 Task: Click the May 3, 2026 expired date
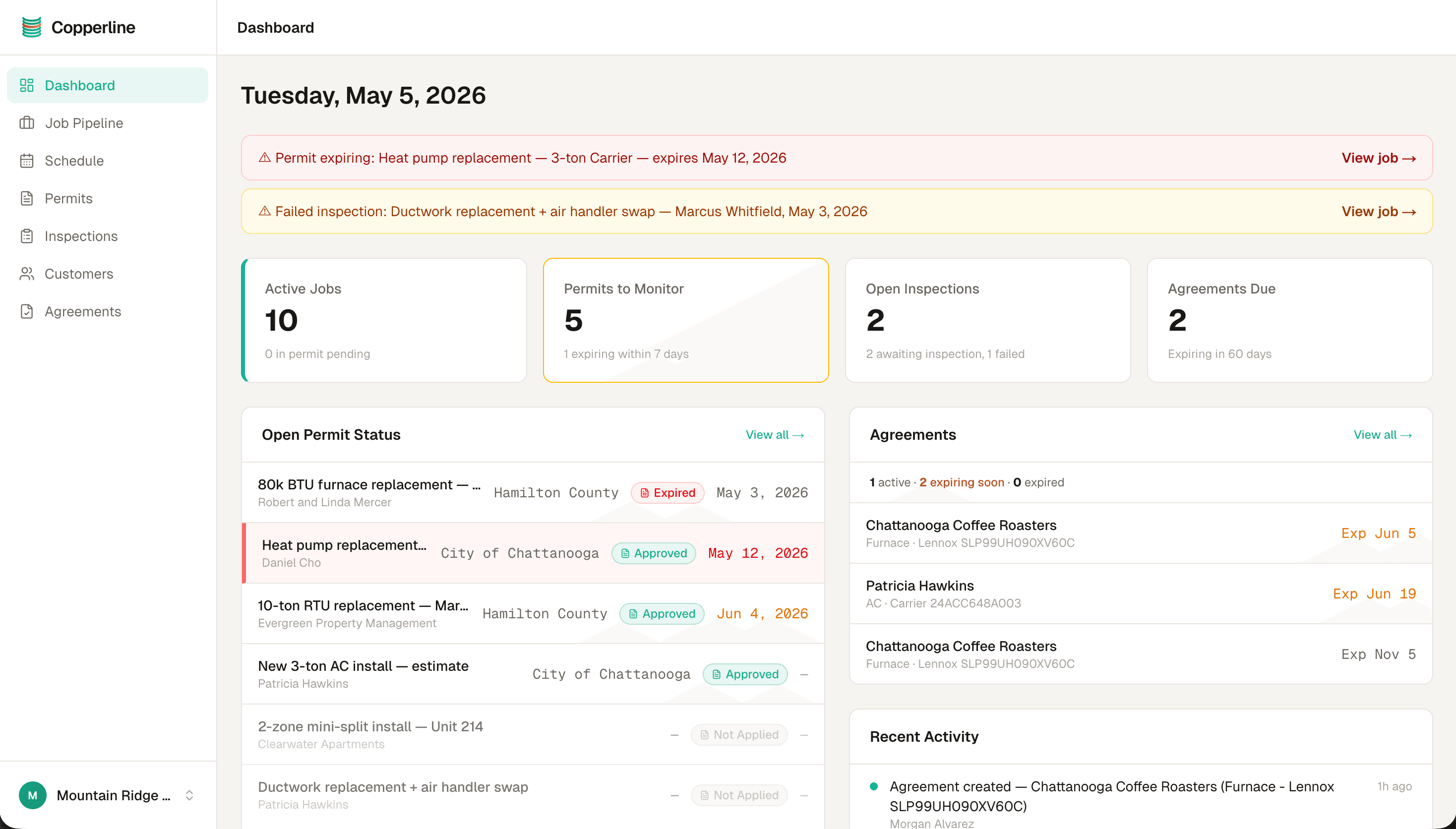click(x=762, y=492)
